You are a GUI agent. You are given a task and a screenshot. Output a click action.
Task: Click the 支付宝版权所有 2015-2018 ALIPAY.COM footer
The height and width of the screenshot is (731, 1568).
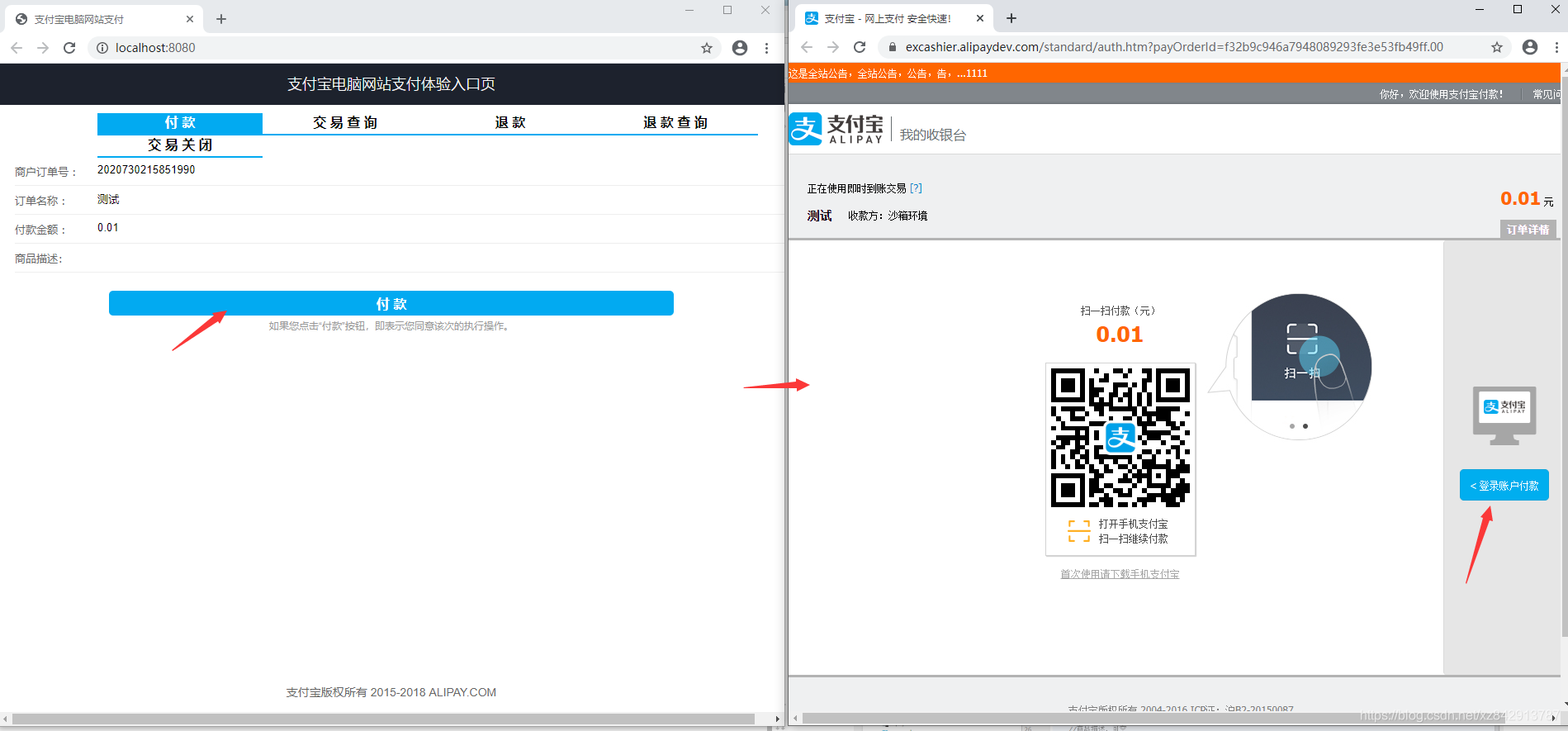point(391,692)
